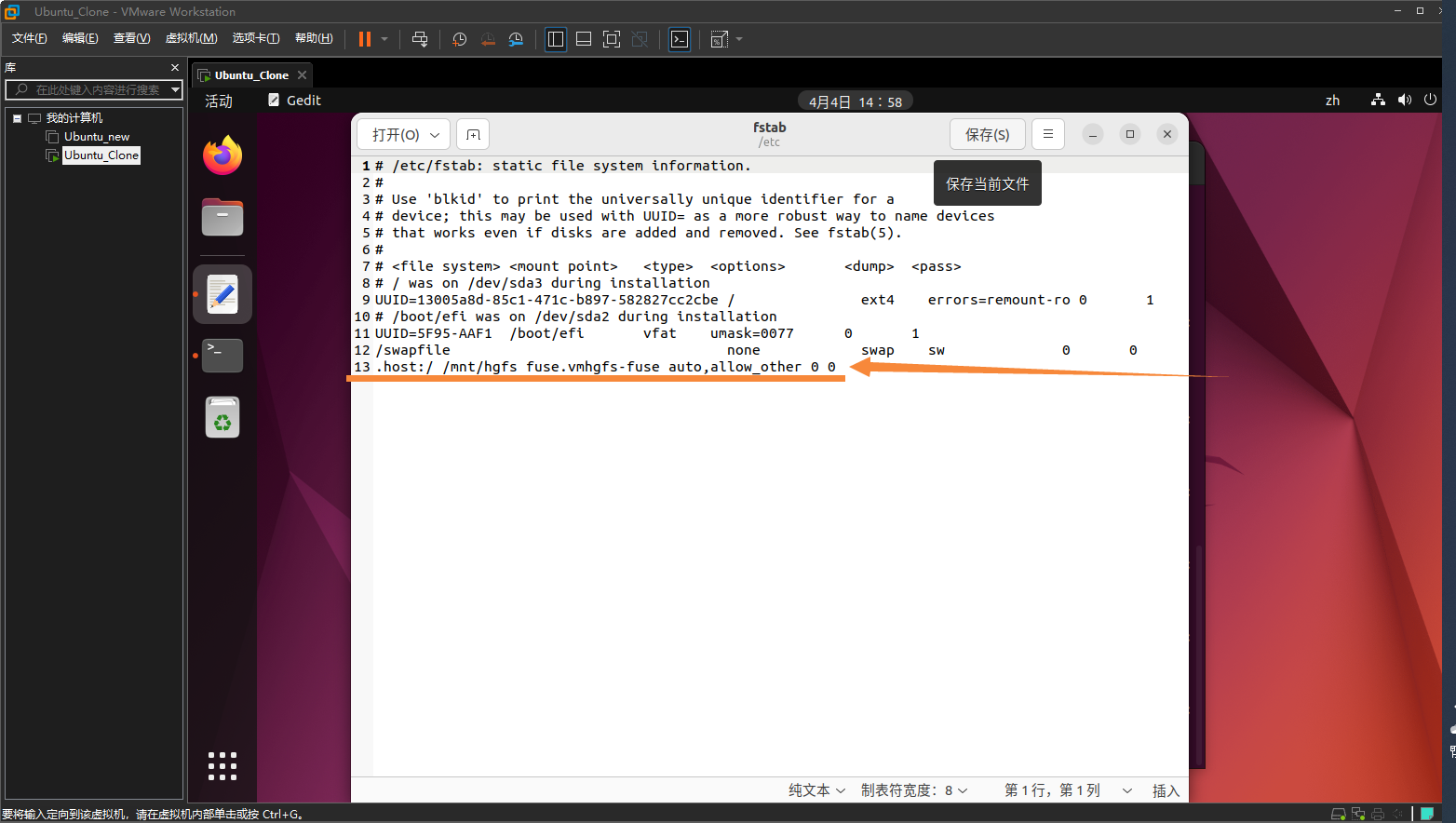Take a snapshot of the VM
The width and height of the screenshot is (1456, 823).
pyautogui.click(x=459, y=39)
